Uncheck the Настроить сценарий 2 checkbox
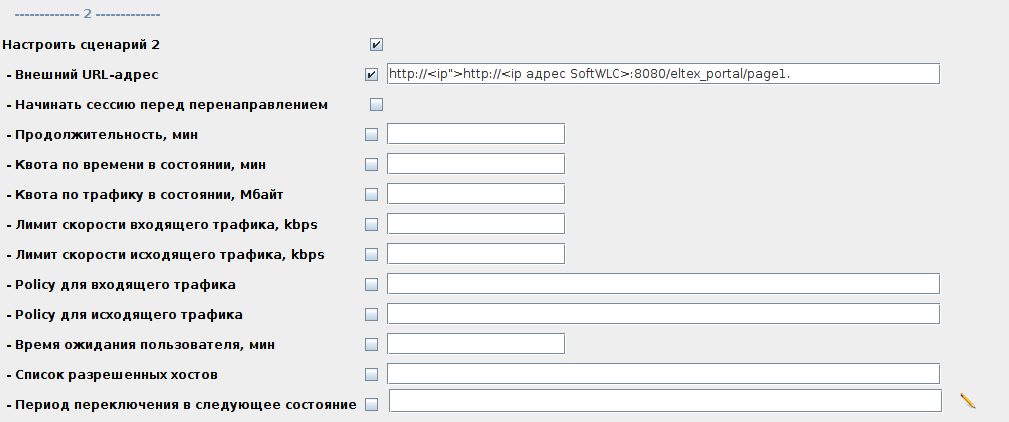 (376, 44)
